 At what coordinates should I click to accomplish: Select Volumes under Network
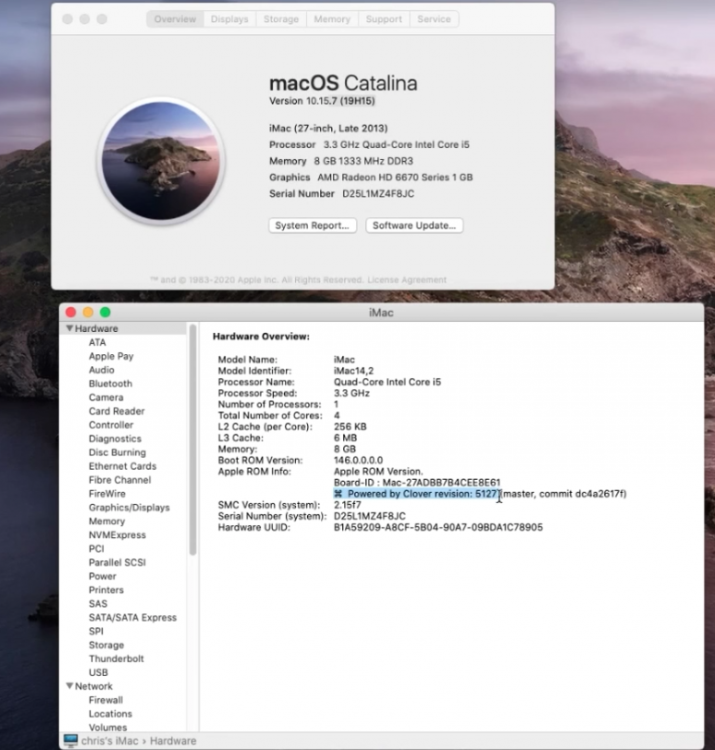[108, 728]
